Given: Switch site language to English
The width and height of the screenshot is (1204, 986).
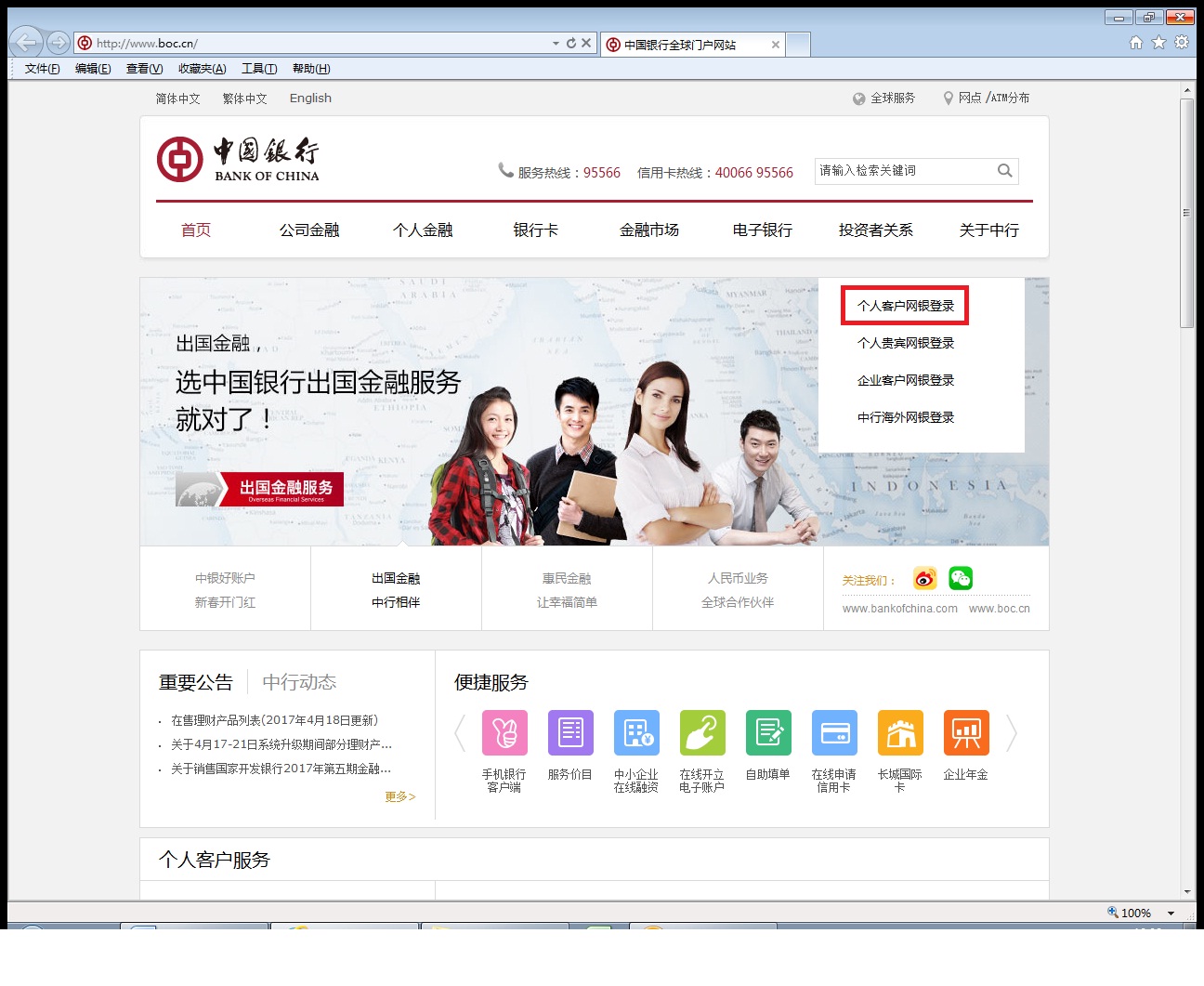Looking at the screenshot, I should tap(310, 99).
